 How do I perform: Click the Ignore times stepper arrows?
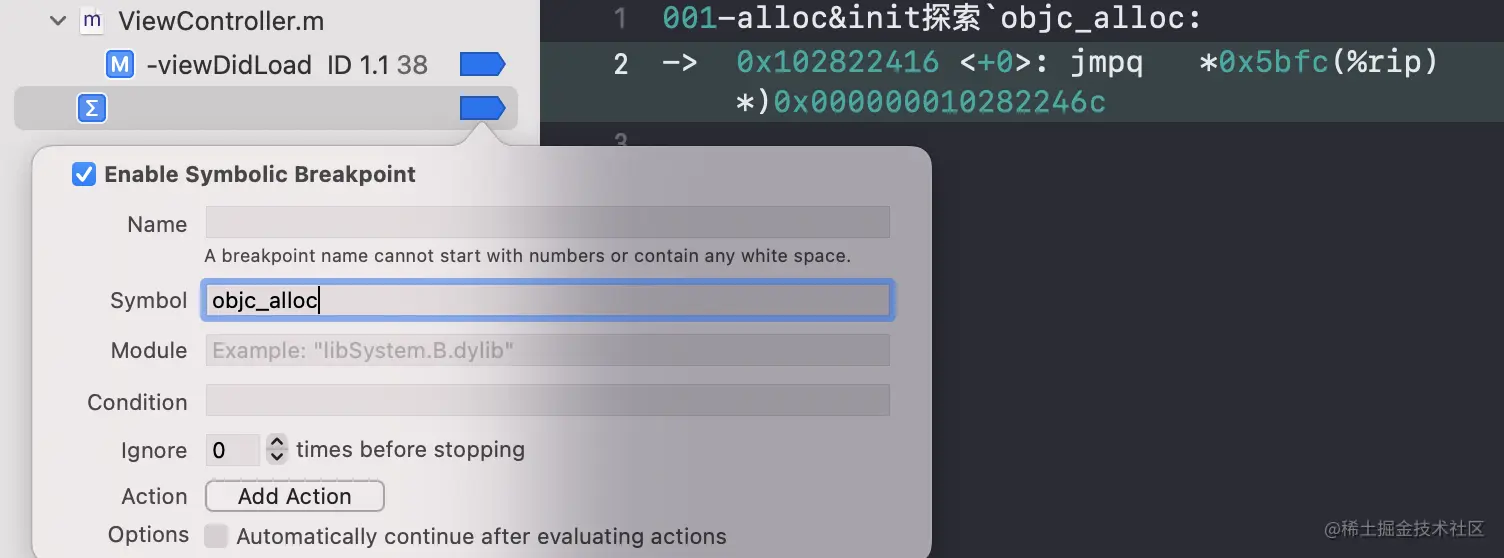tap(277, 450)
